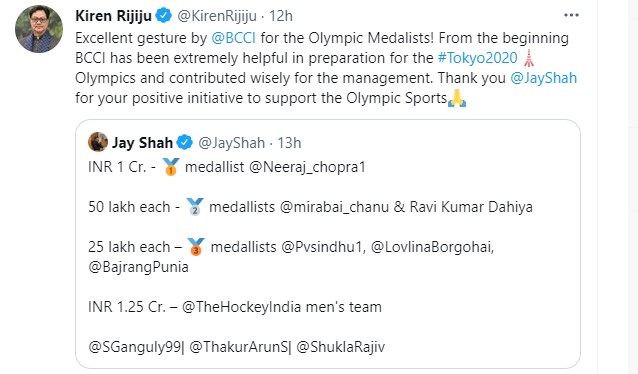Click Jay Shah's verified badge
638x374 pixels.
pyautogui.click(x=185, y=142)
